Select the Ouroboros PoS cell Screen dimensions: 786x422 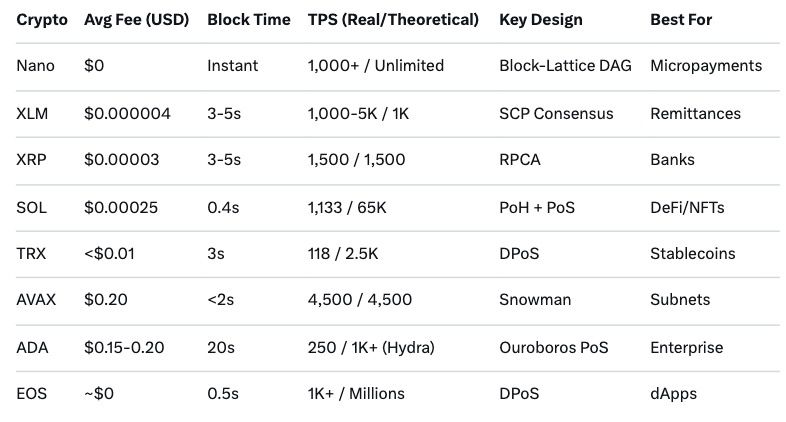click(553, 347)
